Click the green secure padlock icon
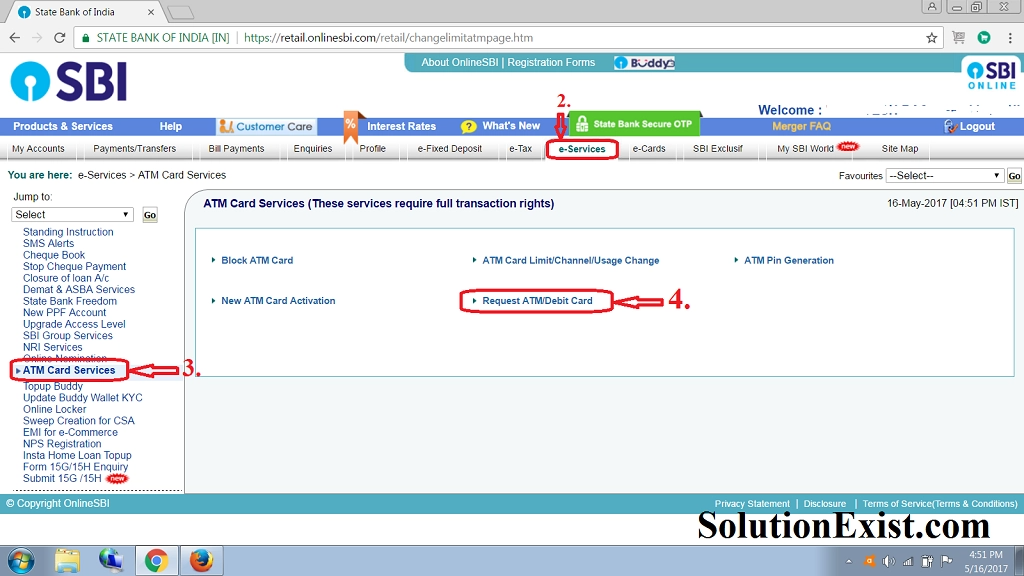1024x576 pixels. [86, 38]
